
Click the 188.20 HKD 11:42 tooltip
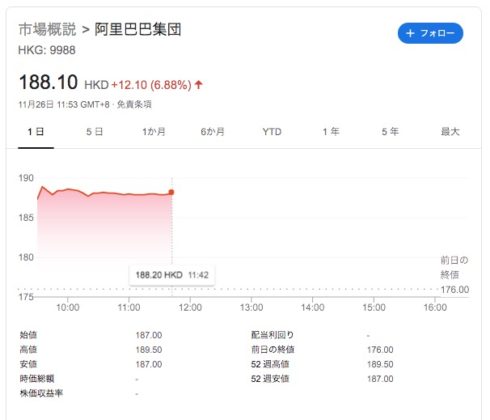coord(172,275)
